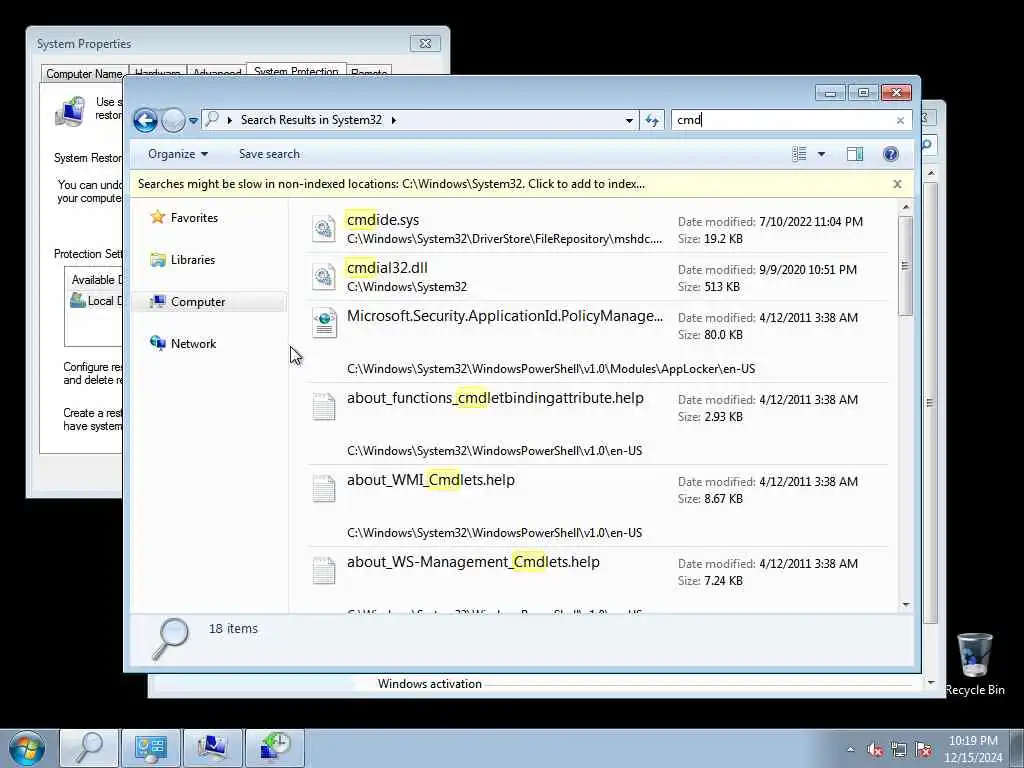Dismiss the yellow indexing info bar
1024x768 pixels.
click(x=897, y=184)
